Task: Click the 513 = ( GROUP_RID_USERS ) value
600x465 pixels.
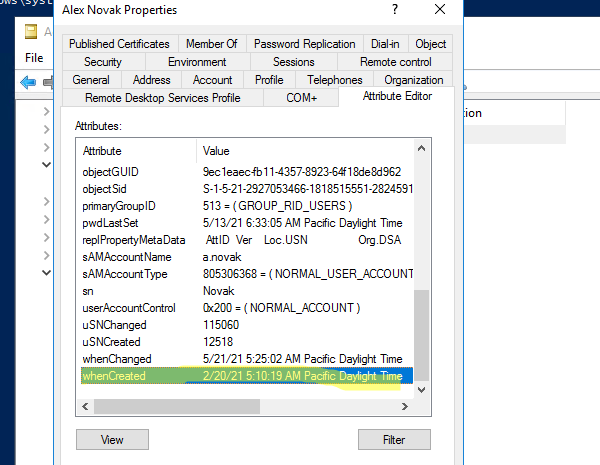Action: (277, 206)
